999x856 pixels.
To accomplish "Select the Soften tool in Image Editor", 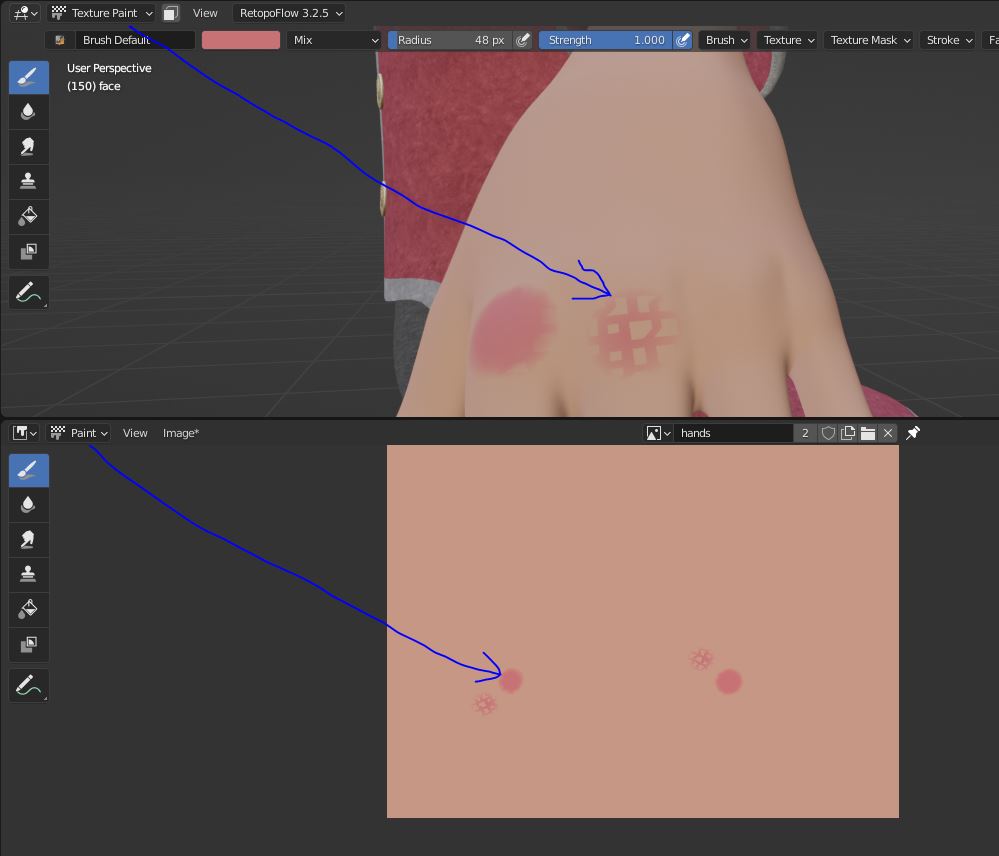I will click(x=29, y=505).
